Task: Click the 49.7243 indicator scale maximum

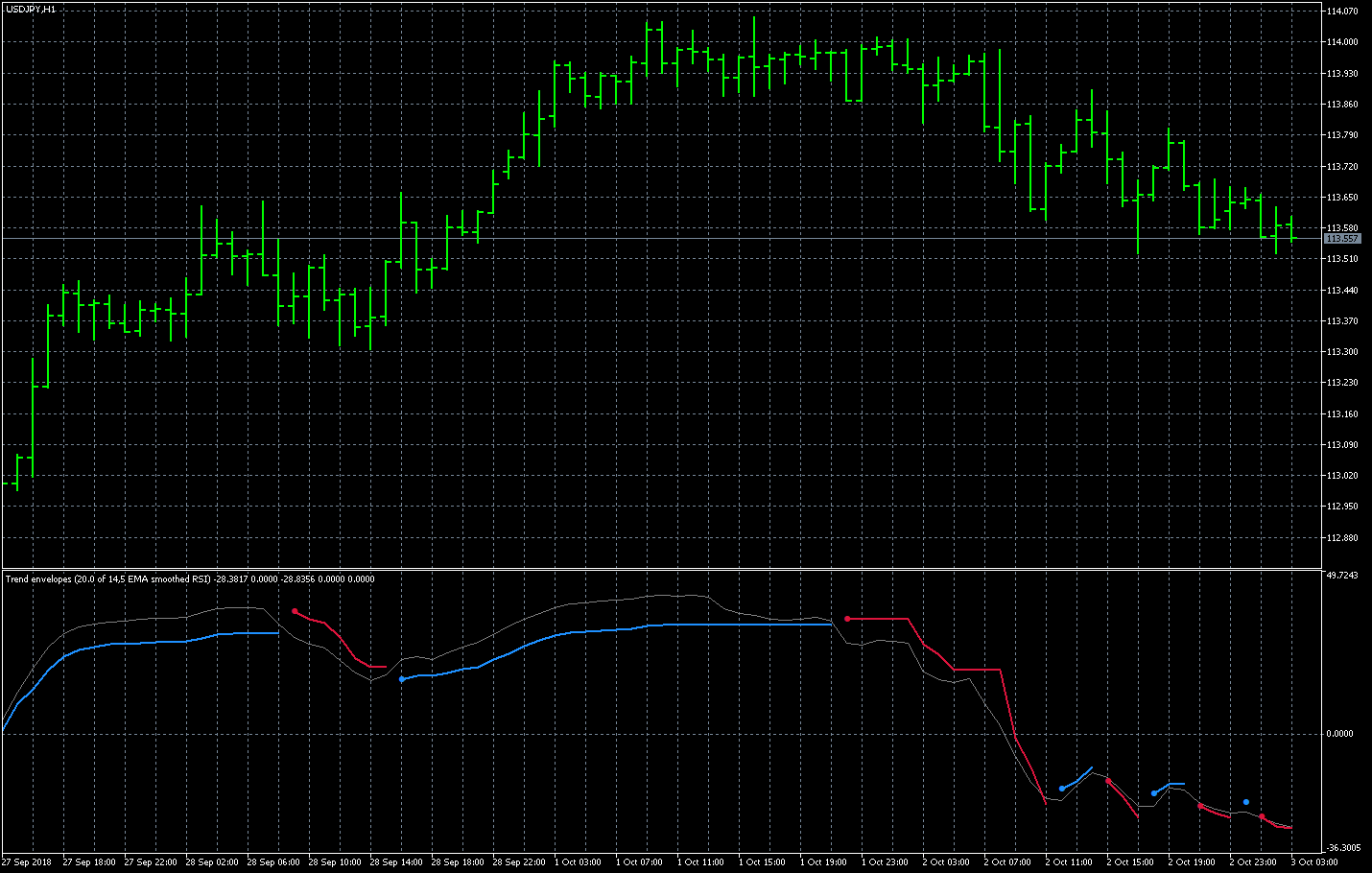Action: point(1342,576)
